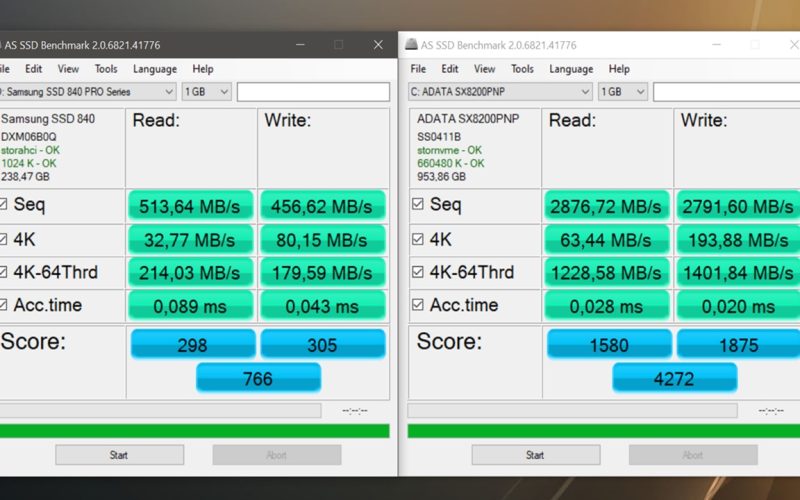Screen dimensions: 800x500
Task: Click Start button in Samsung window
Action: 119,455
